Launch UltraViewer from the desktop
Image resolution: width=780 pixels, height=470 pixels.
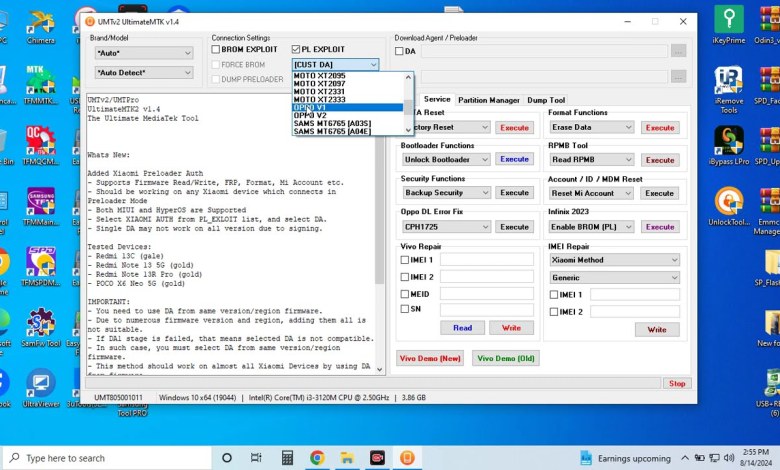pyautogui.click(x=41, y=387)
